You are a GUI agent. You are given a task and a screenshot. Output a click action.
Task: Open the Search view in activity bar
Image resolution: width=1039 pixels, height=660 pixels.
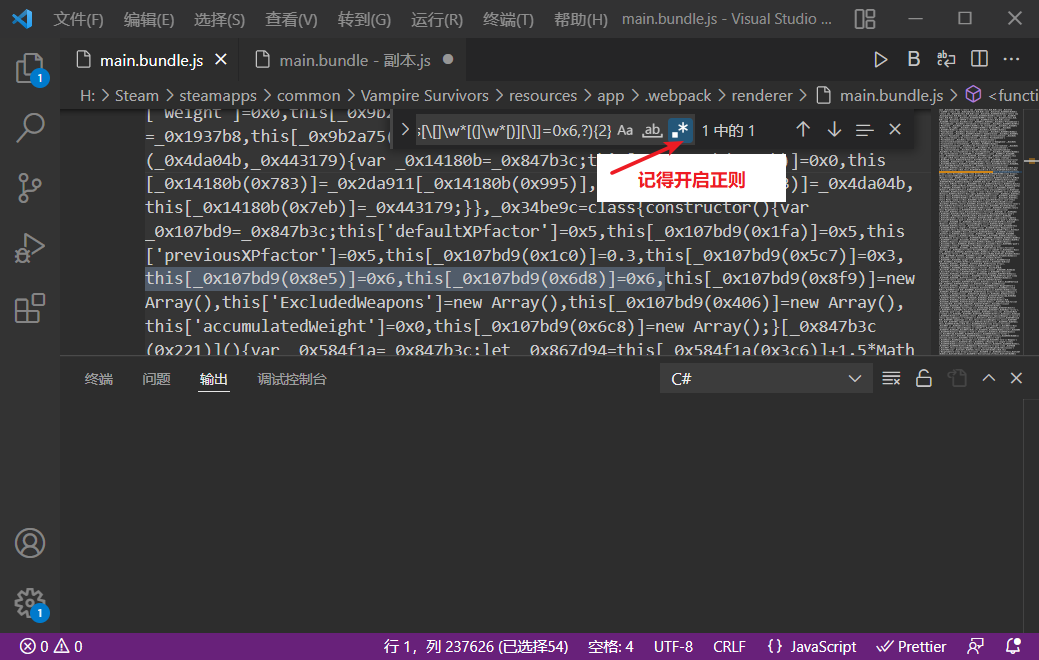point(30,127)
